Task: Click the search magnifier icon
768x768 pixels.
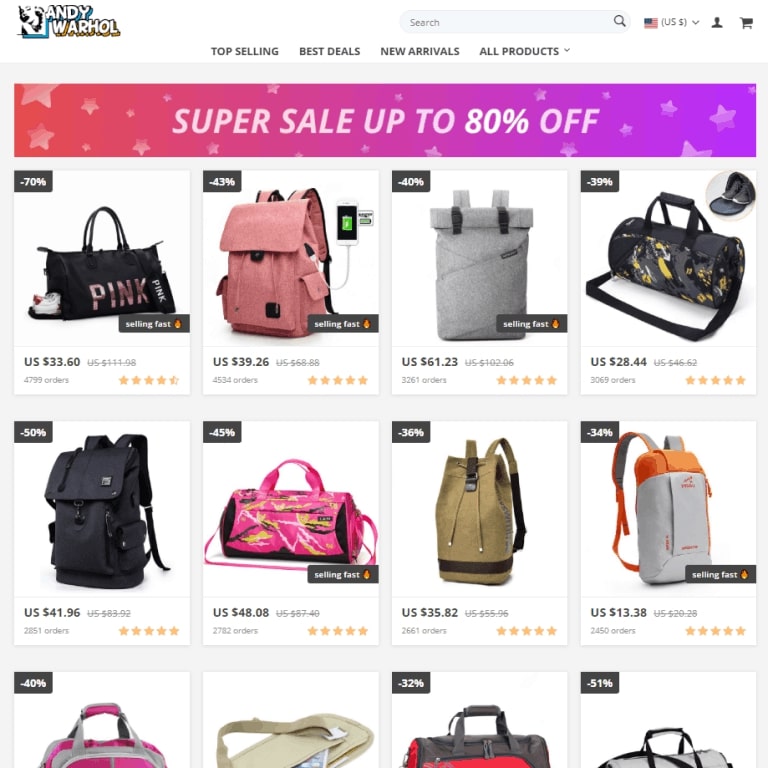Action: coord(619,21)
